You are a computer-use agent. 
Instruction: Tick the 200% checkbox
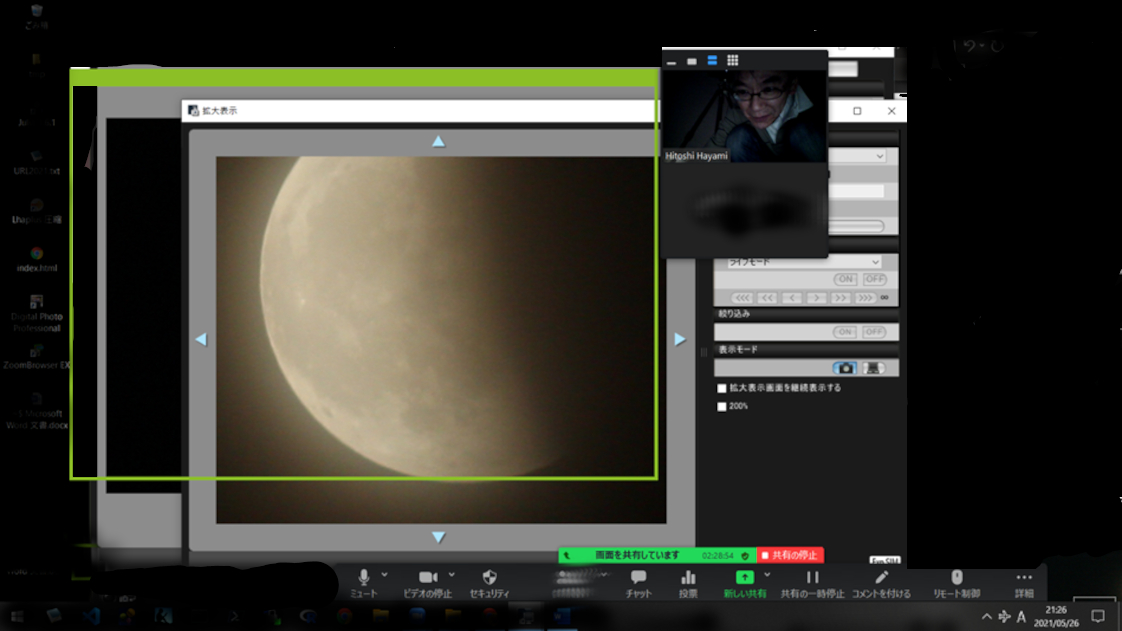[722, 407]
